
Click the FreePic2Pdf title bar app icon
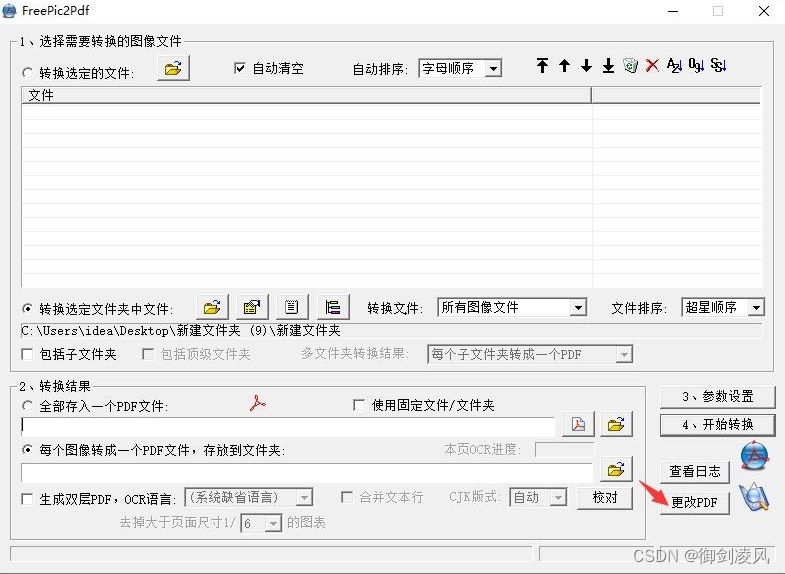(9, 11)
